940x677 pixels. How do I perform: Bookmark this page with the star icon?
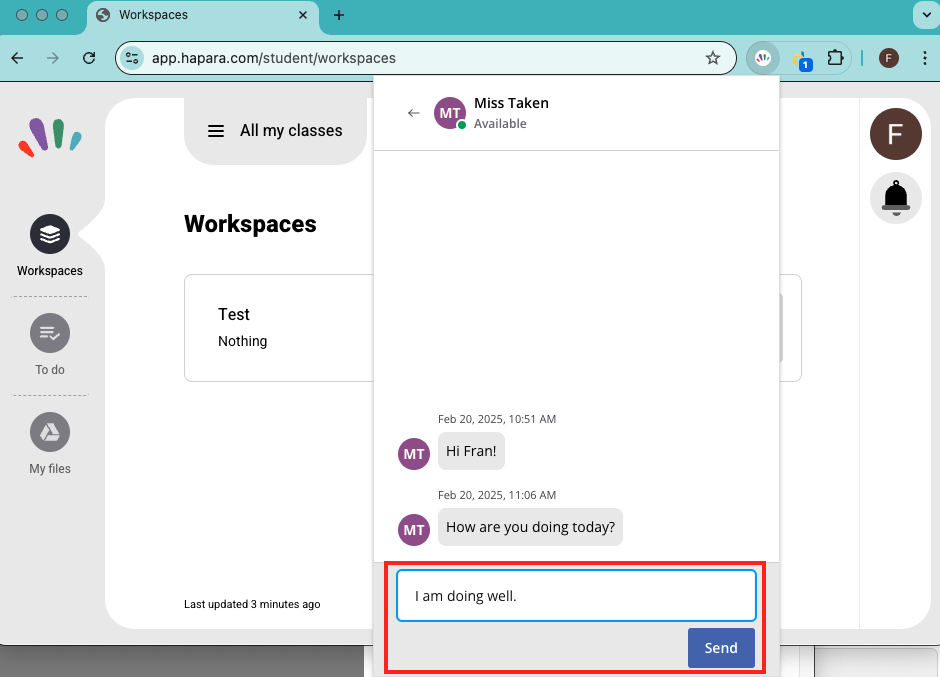[712, 58]
